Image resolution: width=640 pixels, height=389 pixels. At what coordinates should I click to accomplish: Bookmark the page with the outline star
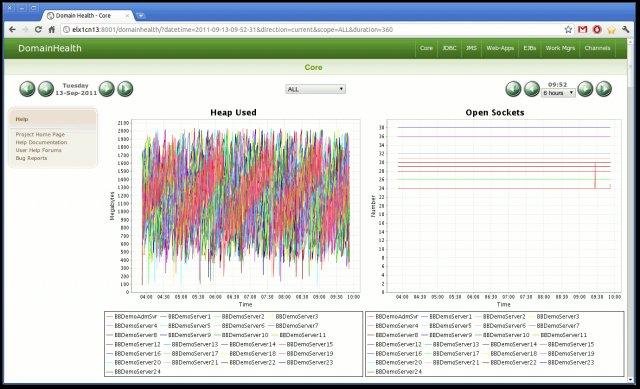(568, 29)
